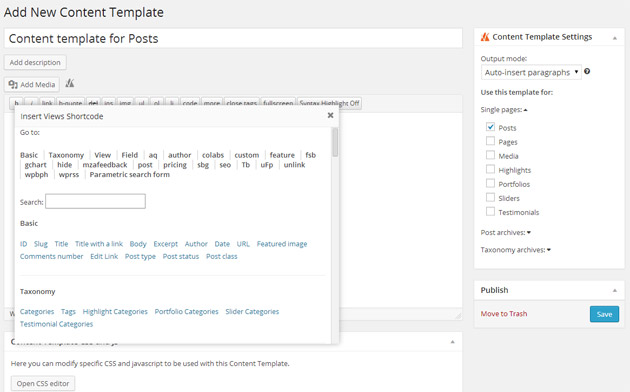
Task: Click the Views shortcode icon beside Add Media
Action: (70, 84)
